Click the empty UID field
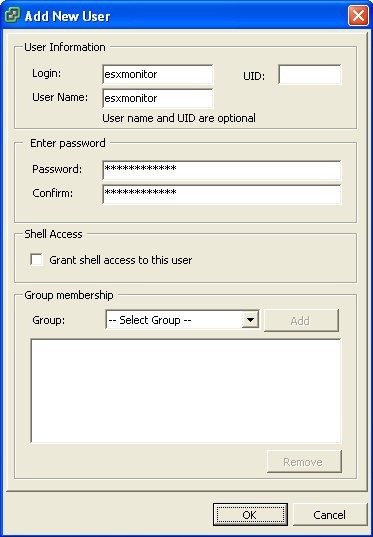Viewport: 373px width, 537px height. click(x=310, y=74)
